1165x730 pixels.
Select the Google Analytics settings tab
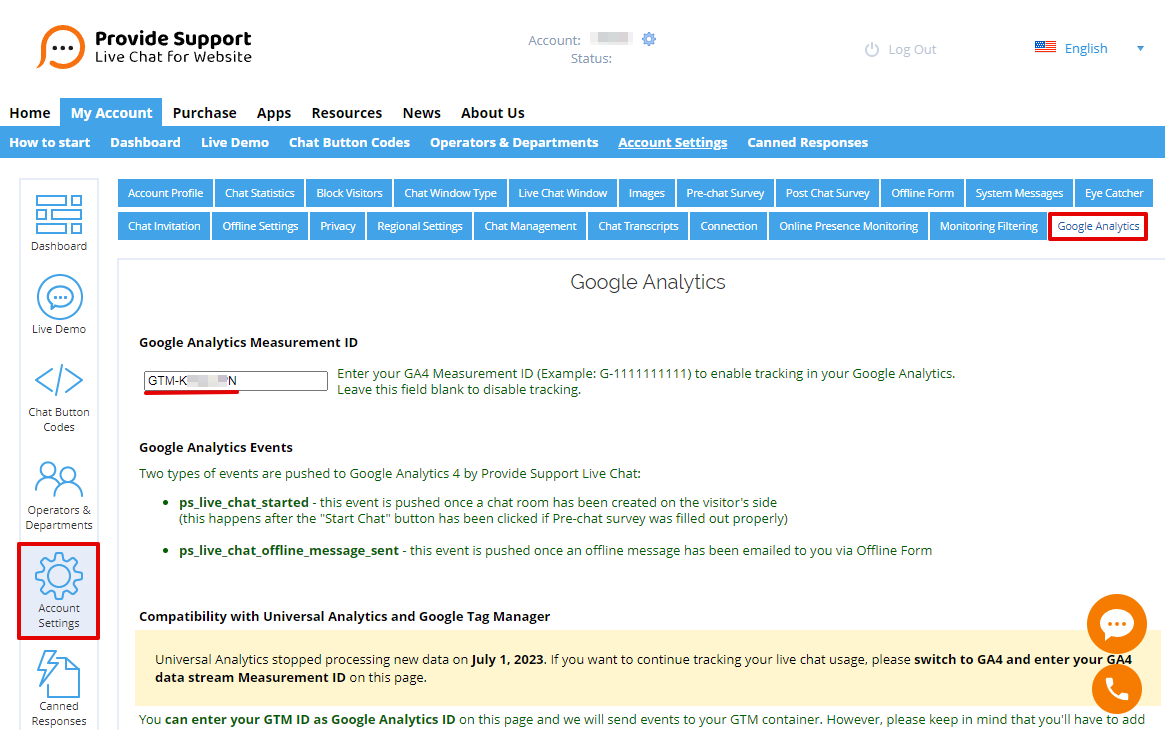coord(1097,226)
